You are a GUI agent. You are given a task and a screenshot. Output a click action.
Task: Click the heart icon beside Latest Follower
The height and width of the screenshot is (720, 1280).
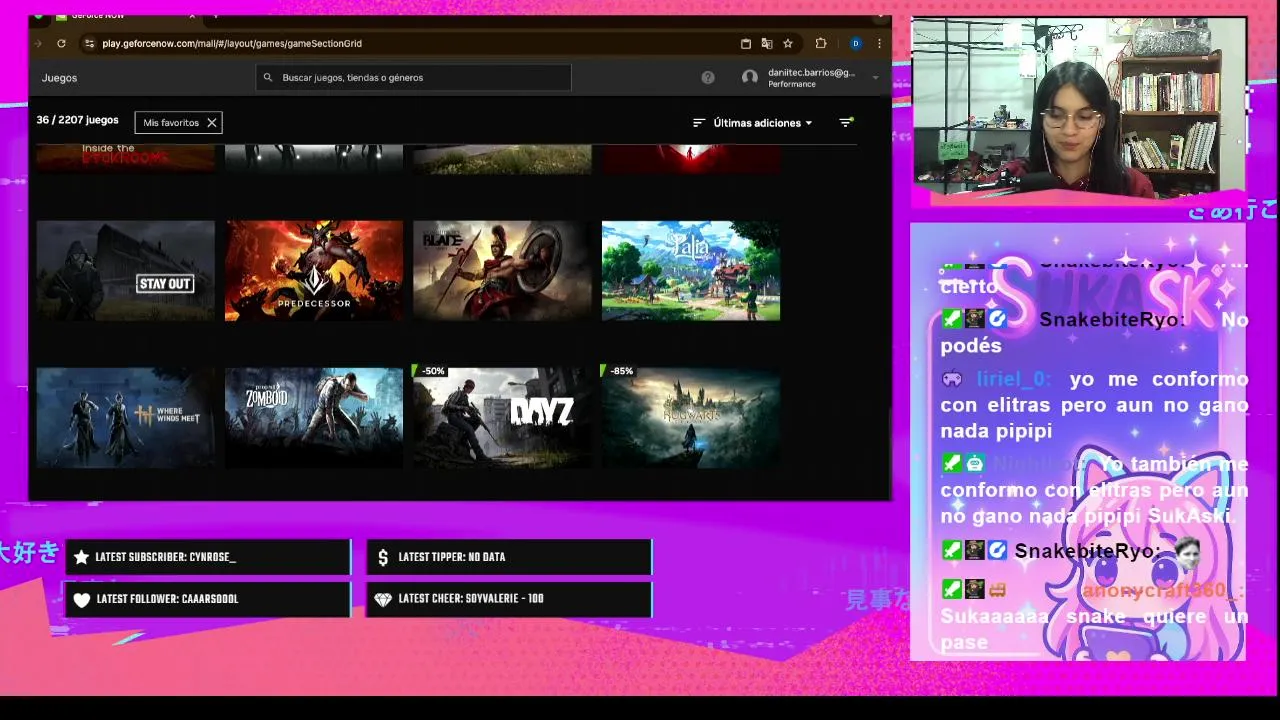pyautogui.click(x=82, y=599)
